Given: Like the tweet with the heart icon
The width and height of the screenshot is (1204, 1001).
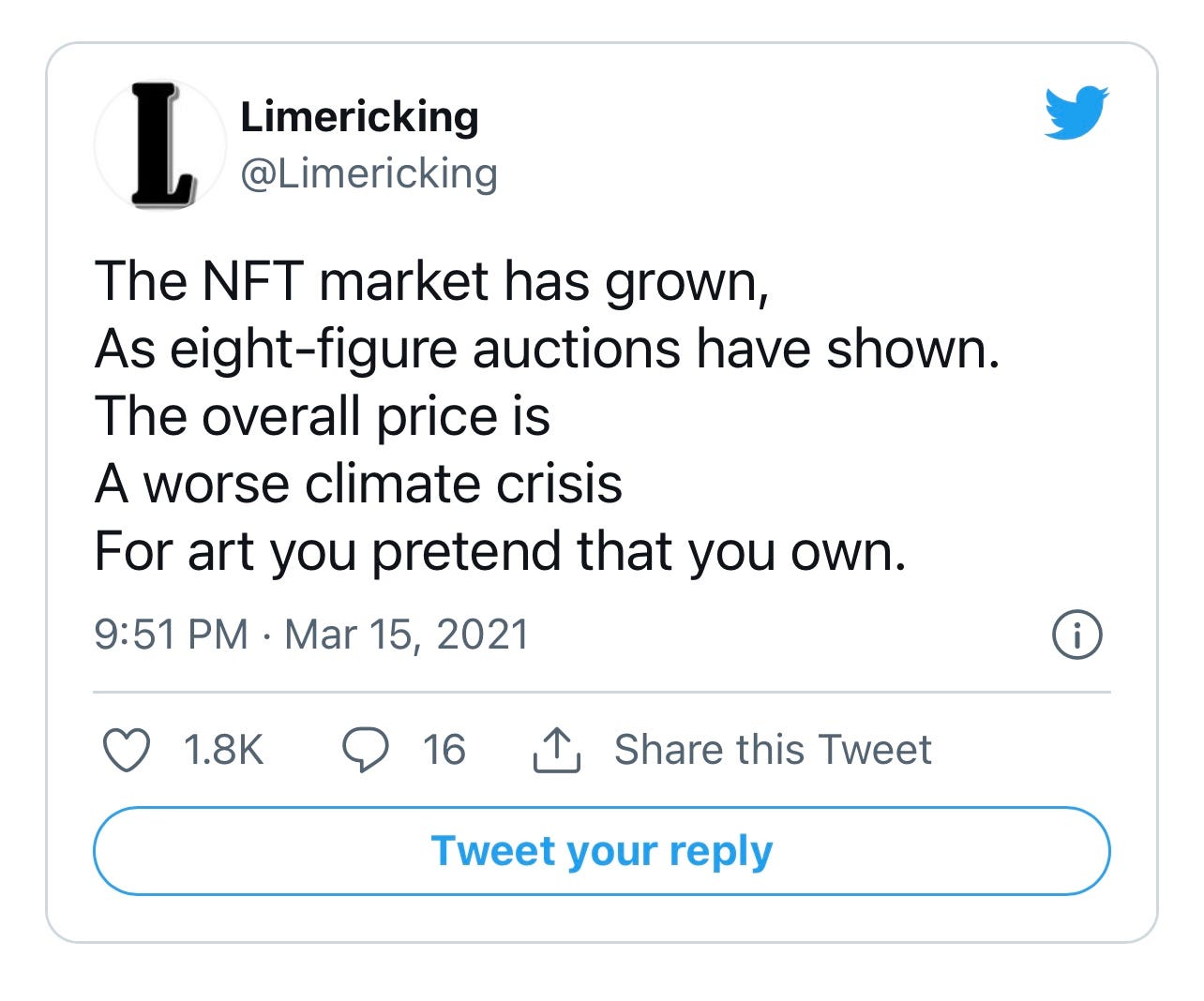Looking at the screenshot, I should pyautogui.click(x=126, y=750).
